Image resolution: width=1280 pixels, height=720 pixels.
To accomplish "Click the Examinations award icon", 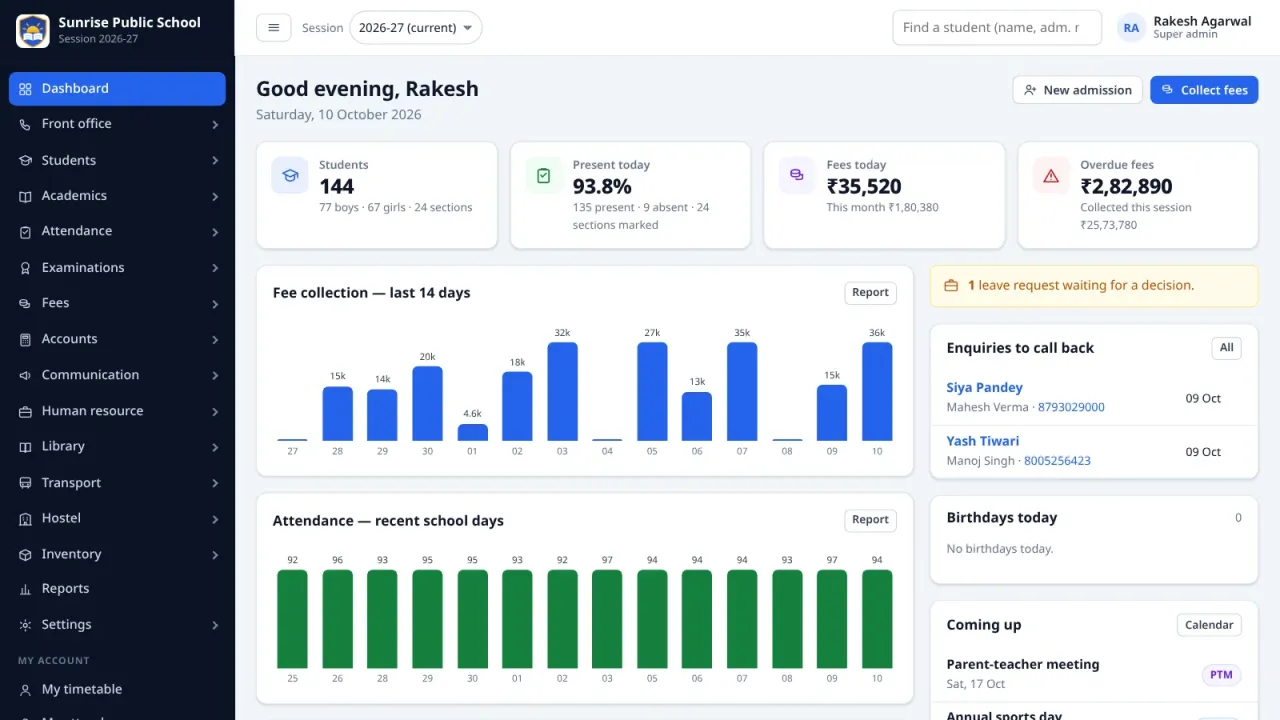I will click(x=25, y=268).
